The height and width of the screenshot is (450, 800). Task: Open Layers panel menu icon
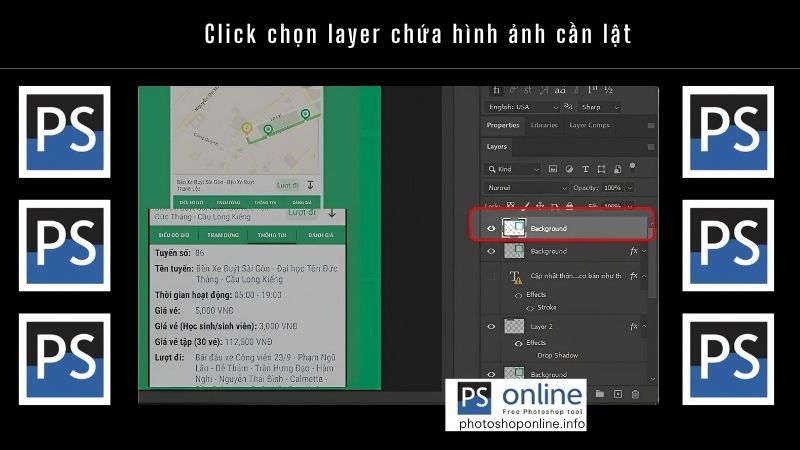pos(651,147)
